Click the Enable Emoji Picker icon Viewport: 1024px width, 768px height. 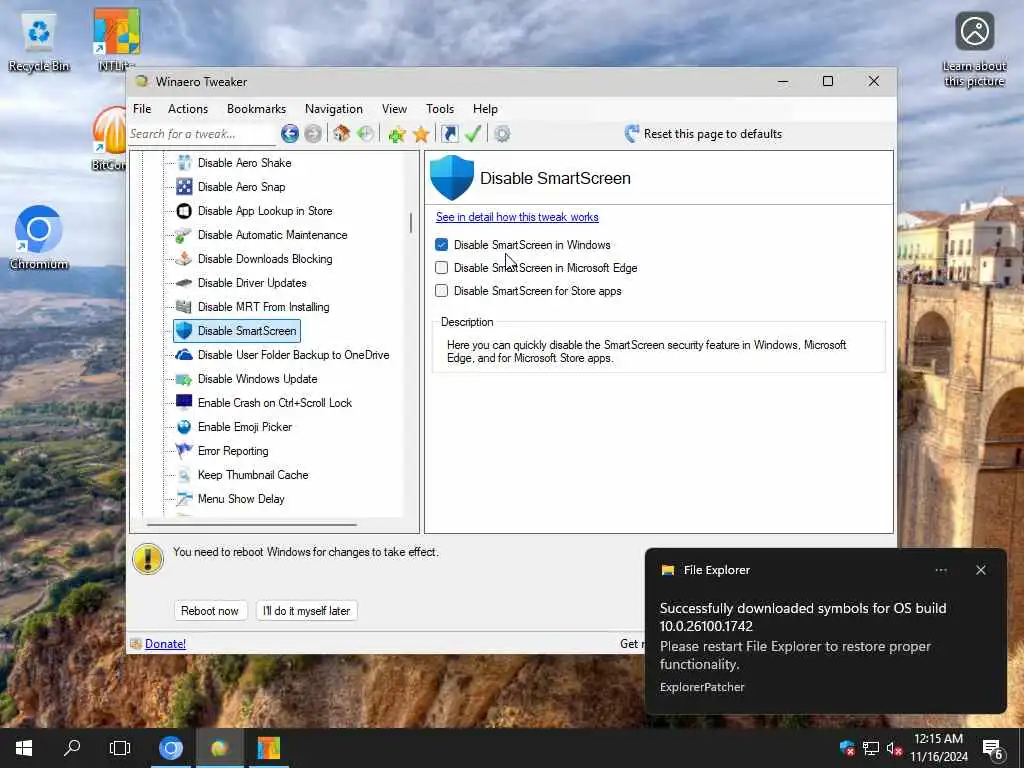point(184,427)
